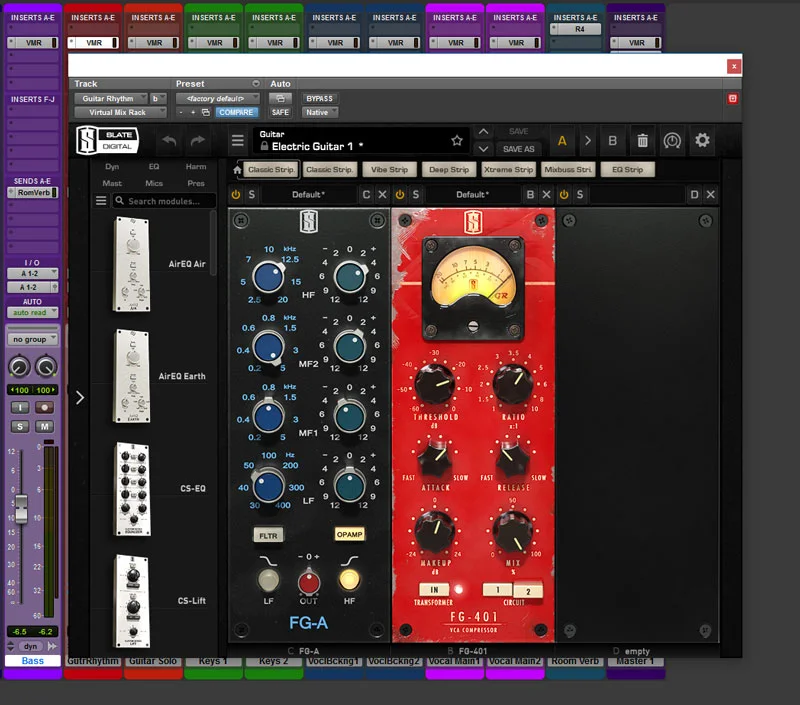Favorite Electric Guitar 1 via the star icon
The height and width of the screenshot is (705, 800).
(x=457, y=140)
